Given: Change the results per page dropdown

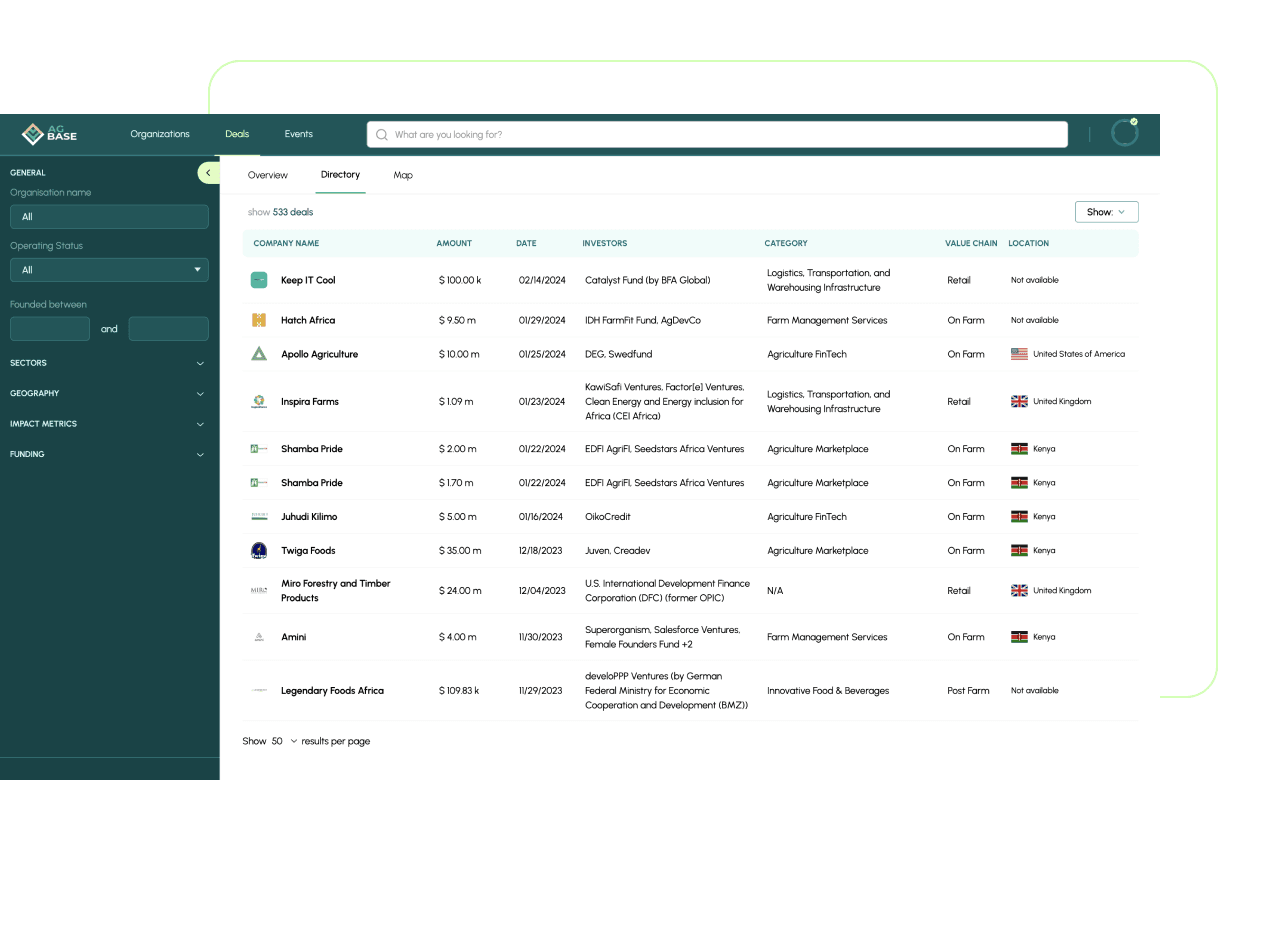Looking at the screenshot, I should (x=284, y=741).
